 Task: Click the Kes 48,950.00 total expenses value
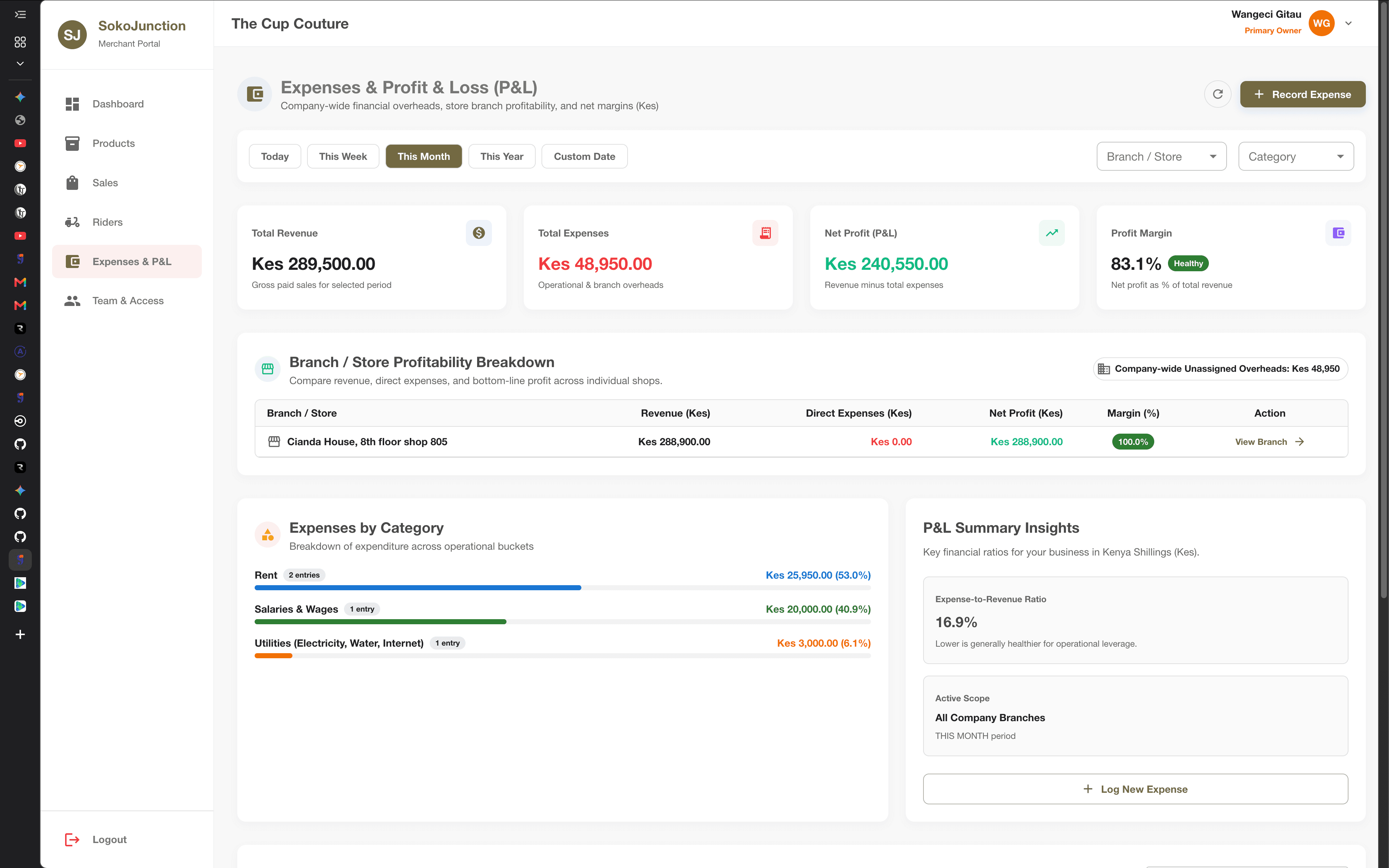click(595, 264)
